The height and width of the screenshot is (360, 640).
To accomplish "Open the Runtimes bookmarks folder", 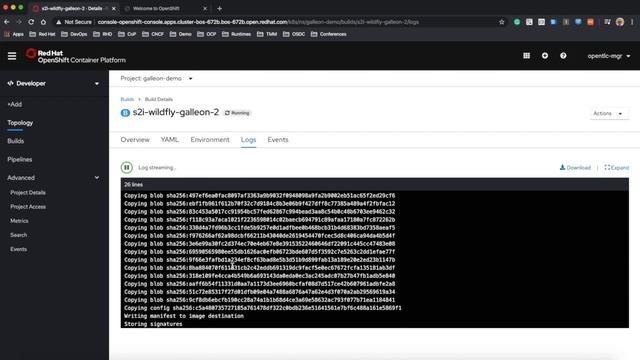I will [x=237, y=34].
